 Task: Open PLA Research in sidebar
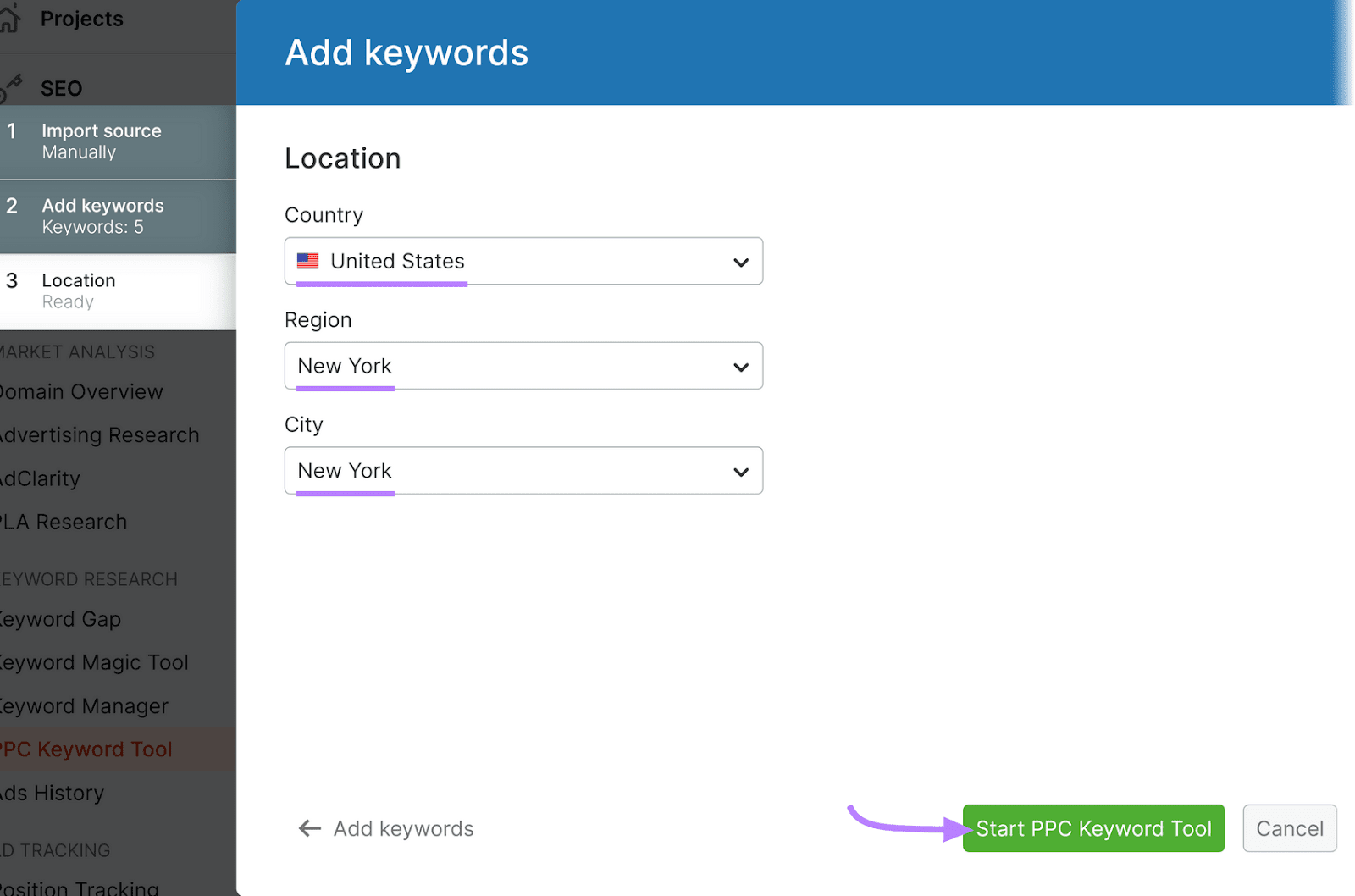64,522
